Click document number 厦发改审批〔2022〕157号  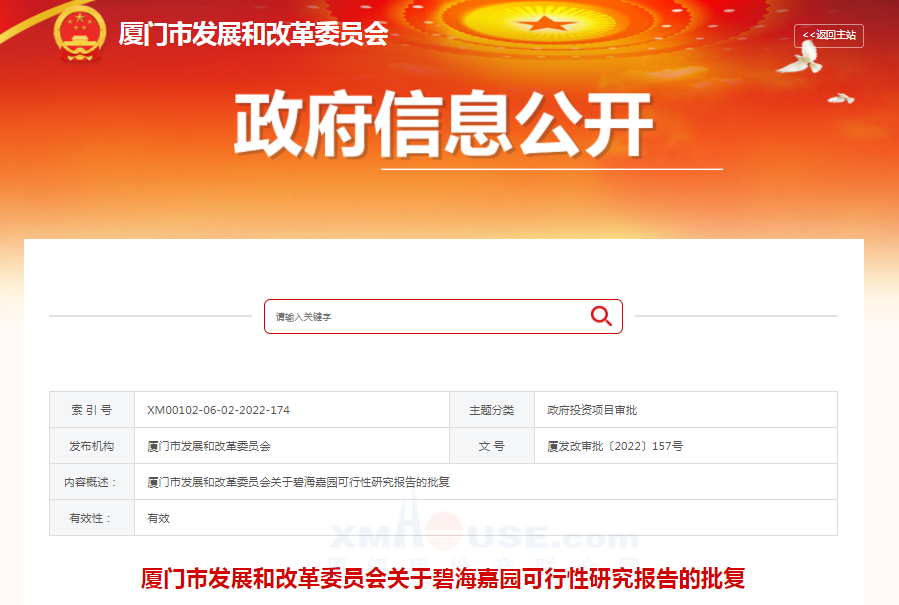615,446
